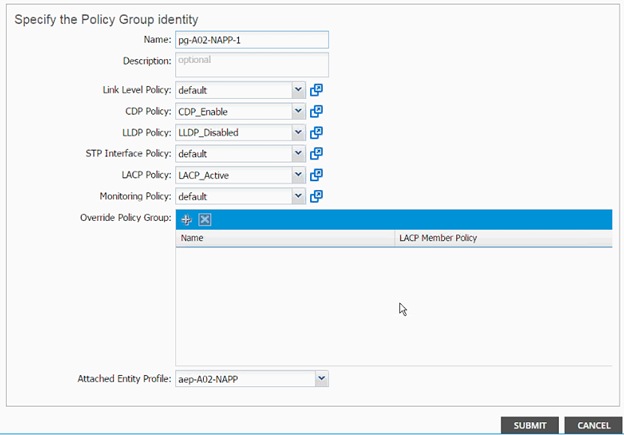Click the 'Monitoring Policy:' label
This screenshot has width=624, height=435.
pos(135,196)
